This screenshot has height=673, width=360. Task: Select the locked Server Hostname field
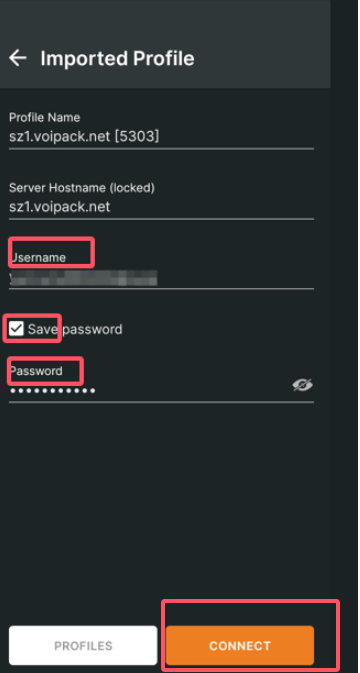coord(161,207)
